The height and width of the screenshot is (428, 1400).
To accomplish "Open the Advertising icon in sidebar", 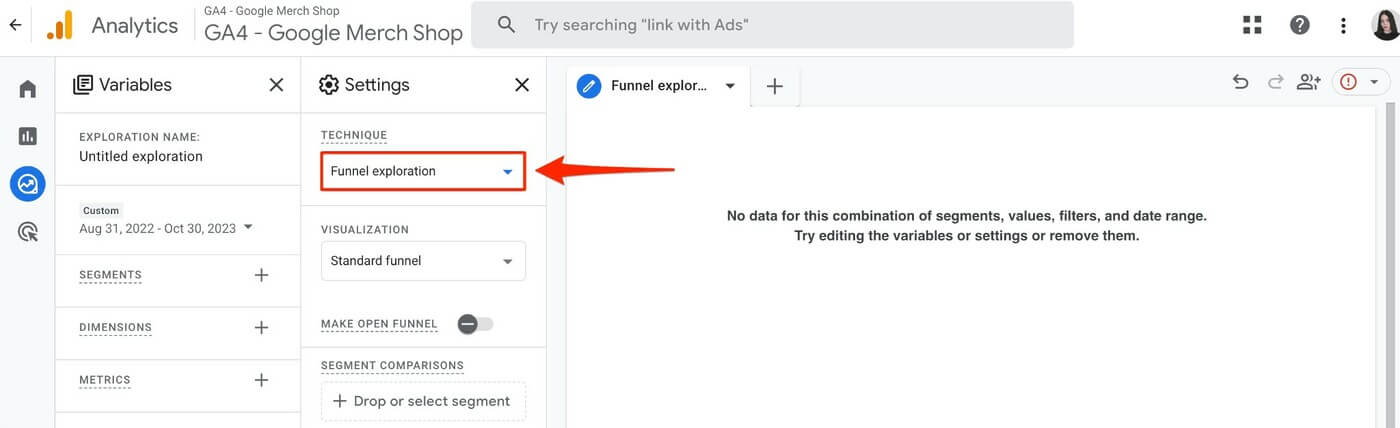I will point(28,232).
